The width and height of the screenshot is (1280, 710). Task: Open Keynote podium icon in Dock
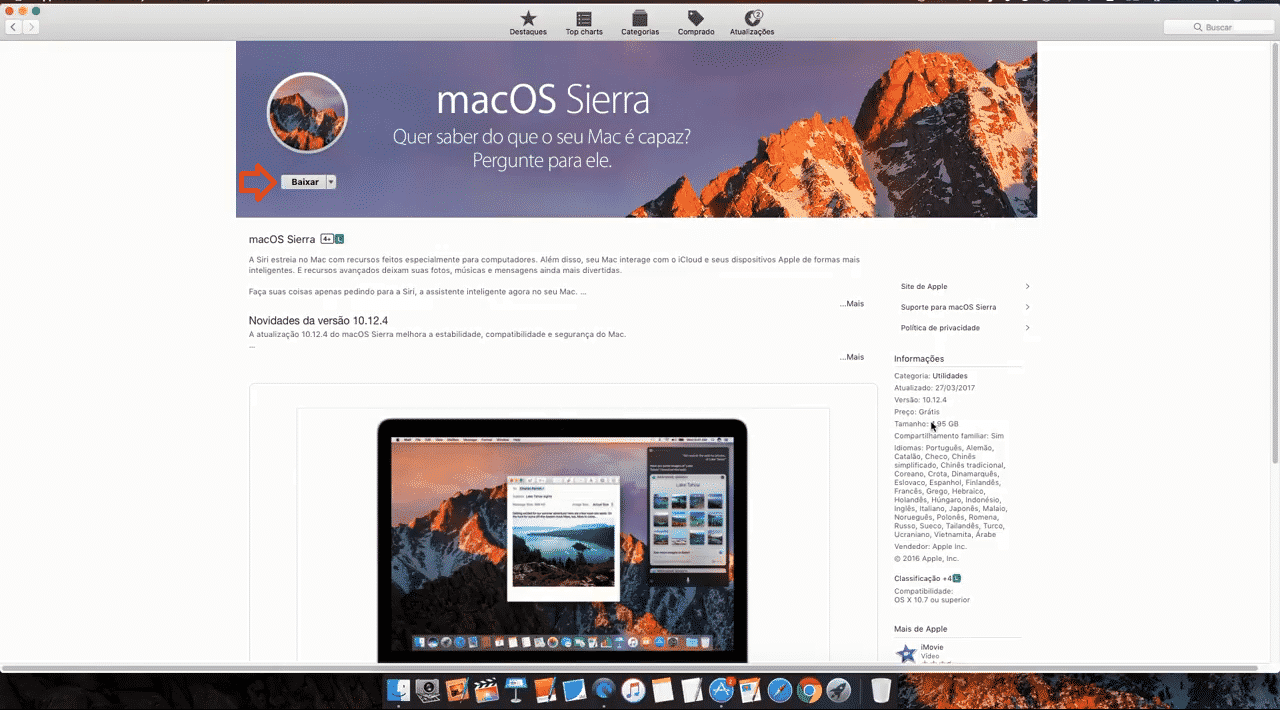pyautogui.click(x=516, y=691)
